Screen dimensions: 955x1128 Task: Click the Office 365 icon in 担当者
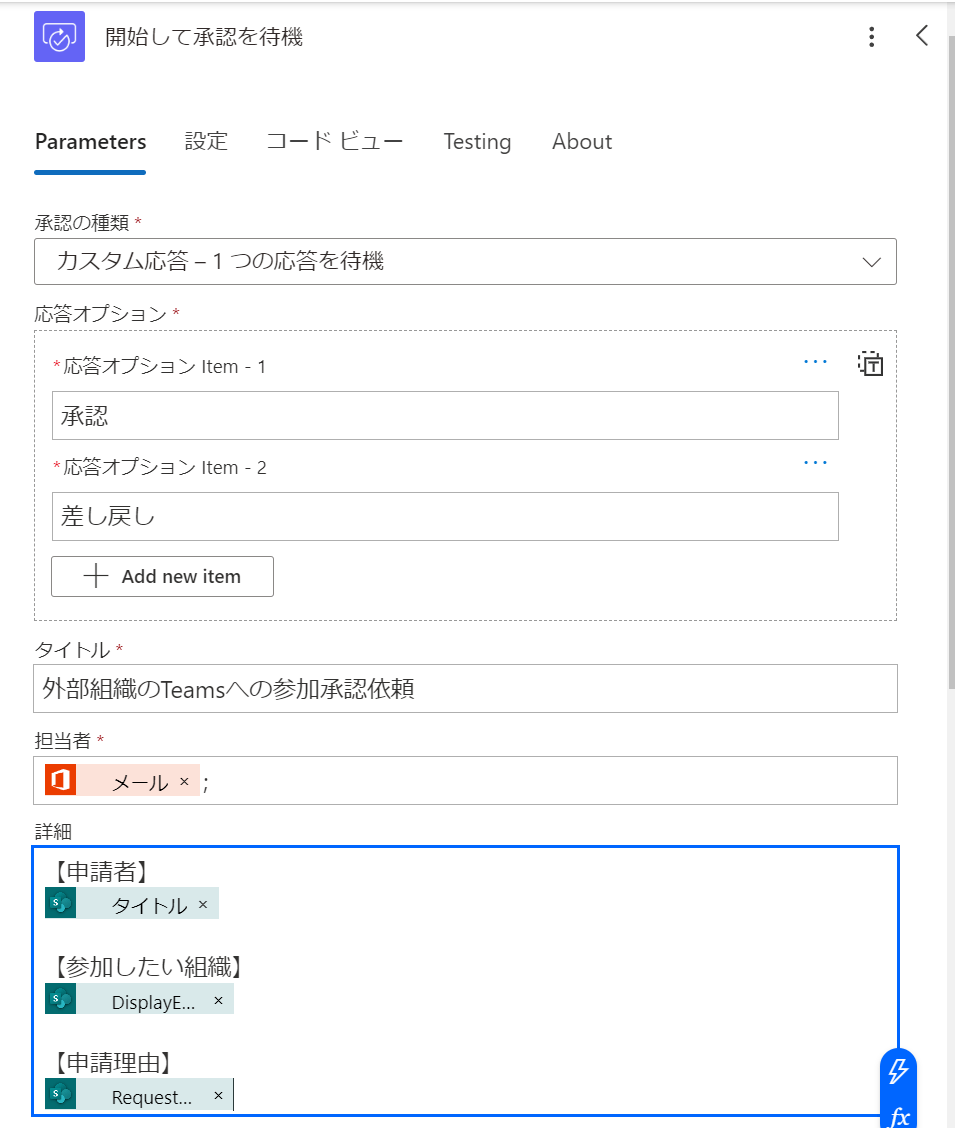coord(60,780)
